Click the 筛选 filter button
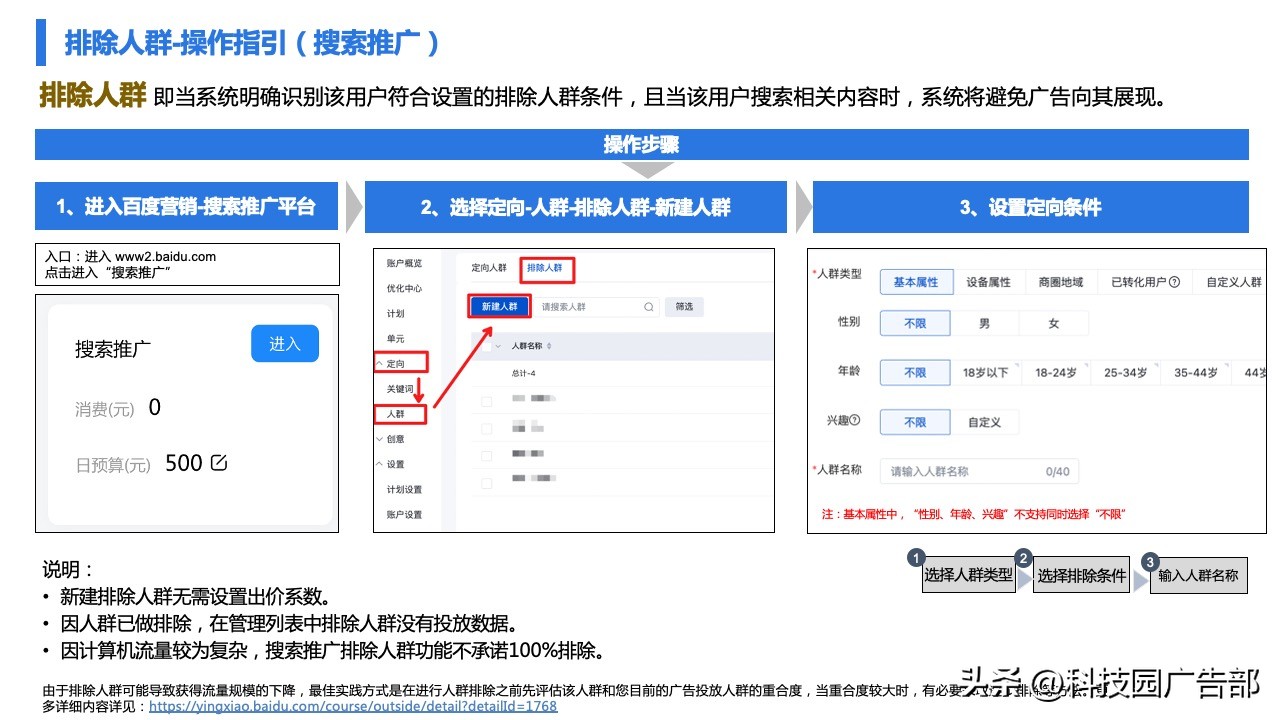1280x720 pixels. tap(686, 307)
